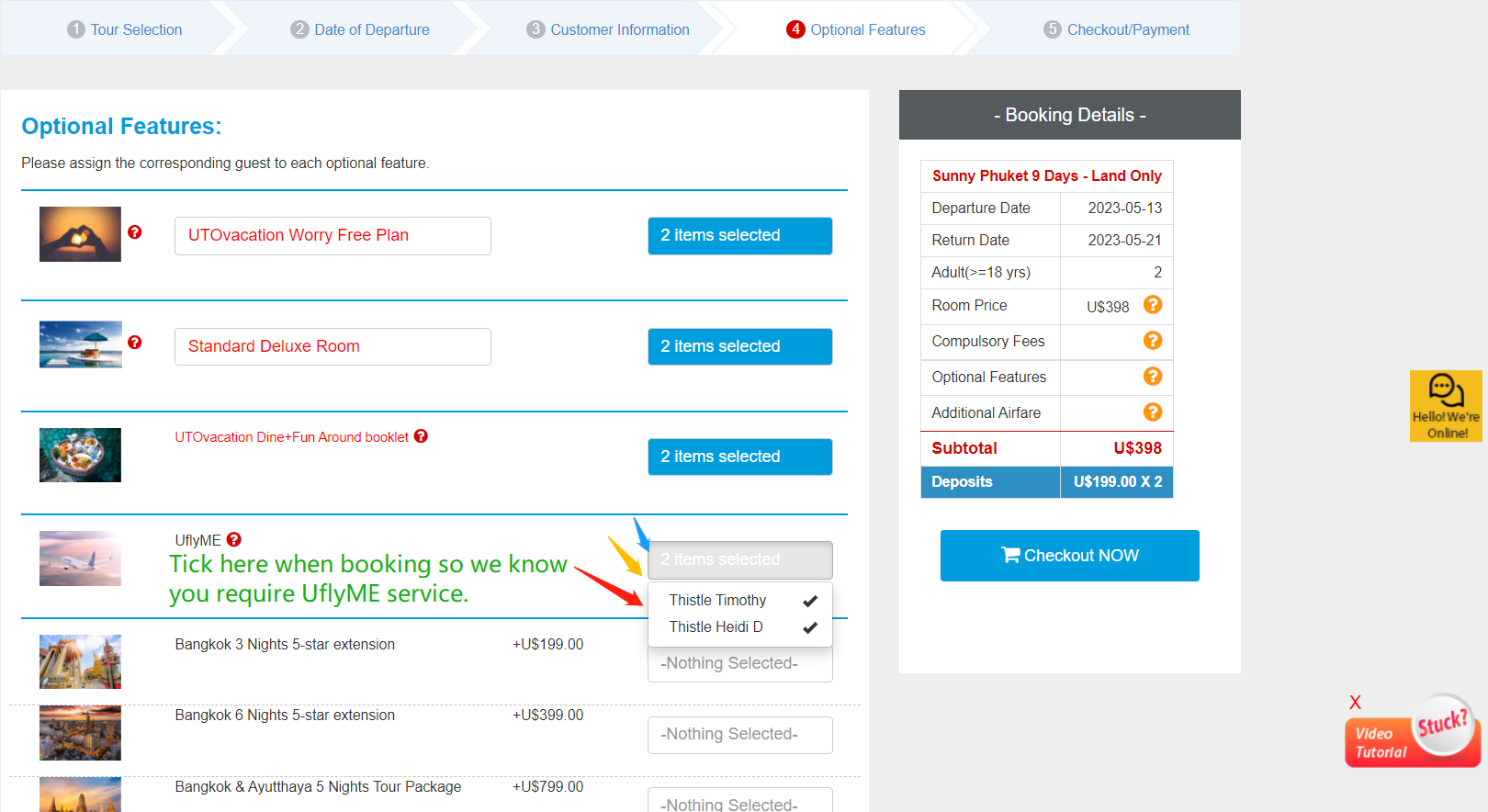Image resolution: width=1488 pixels, height=812 pixels.
Task: Open Standard Deluxe Room guest dropdown
Action: (x=740, y=346)
